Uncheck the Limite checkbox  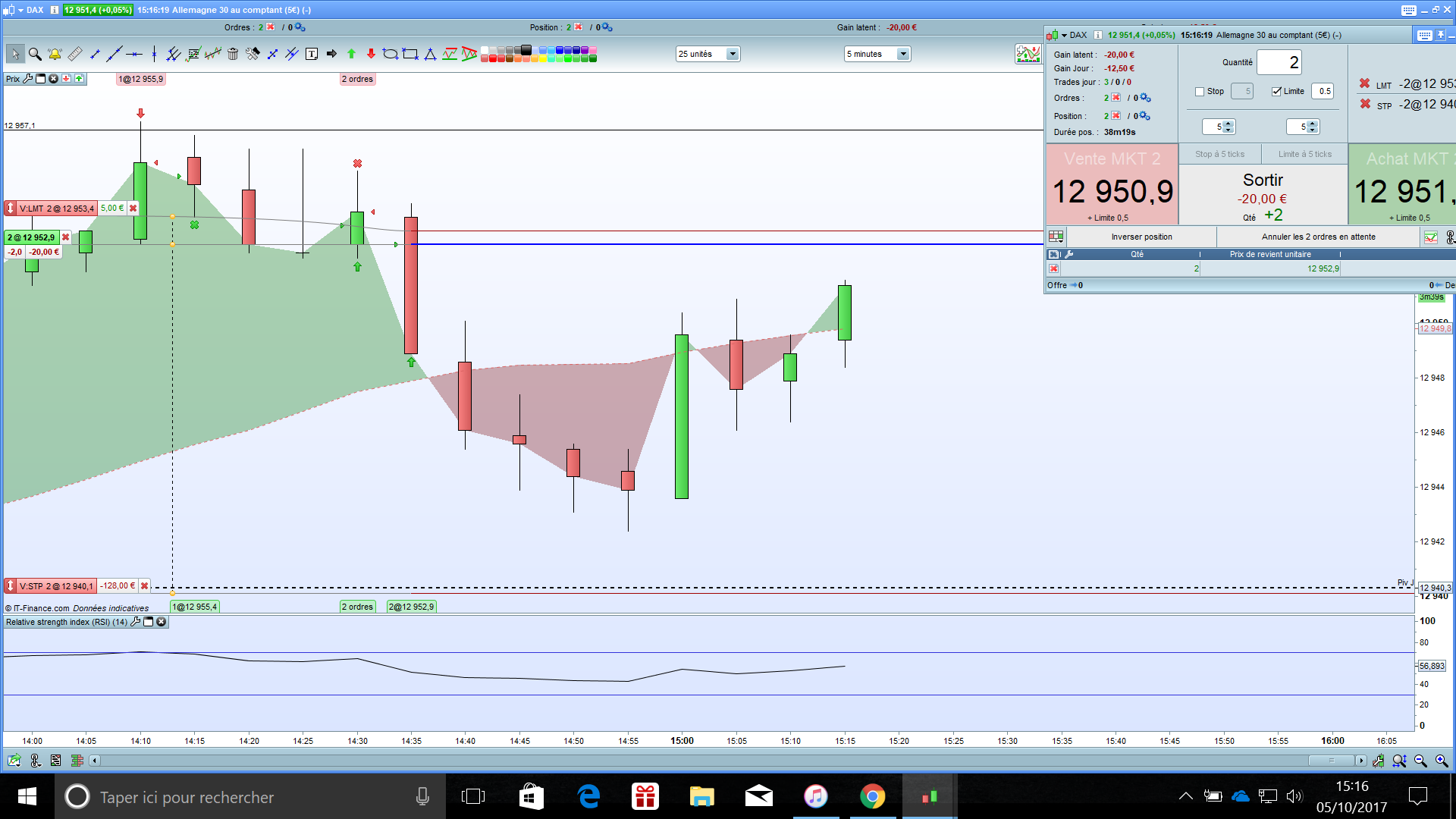[1277, 92]
